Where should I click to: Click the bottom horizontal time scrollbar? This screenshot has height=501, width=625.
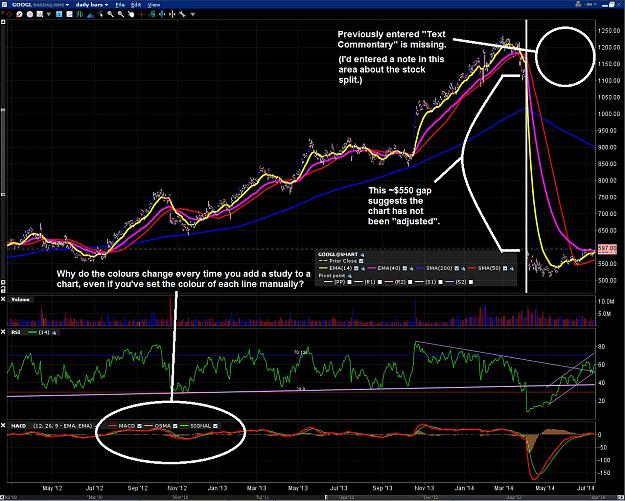pyautogui.click(x=312, y=497)
